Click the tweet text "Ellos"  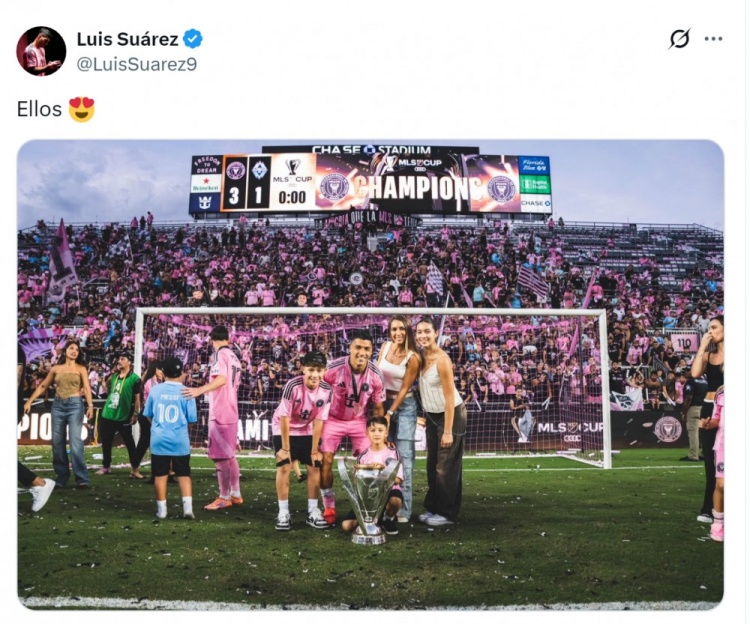[x=39, y=109]
